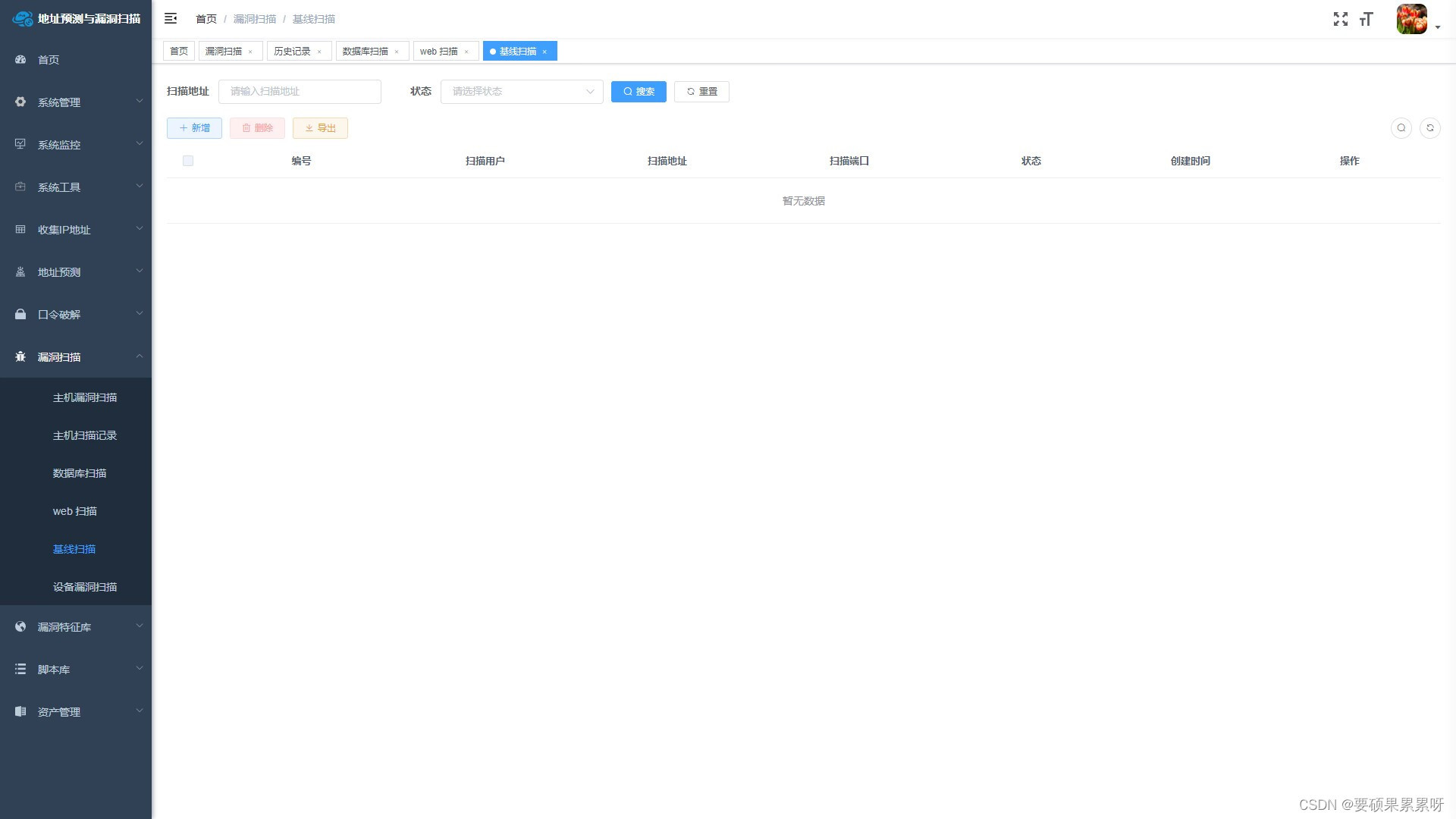Switch to the 首页 tab
Viewport: 1456px width, 819px height.
(179, 51)
